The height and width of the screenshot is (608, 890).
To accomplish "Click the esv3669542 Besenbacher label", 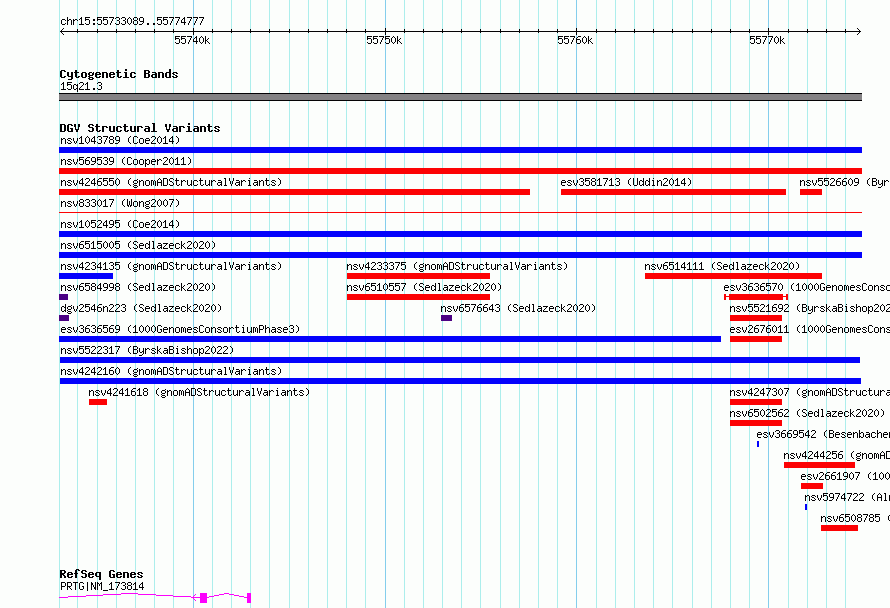I will click(x=823, y=434).
